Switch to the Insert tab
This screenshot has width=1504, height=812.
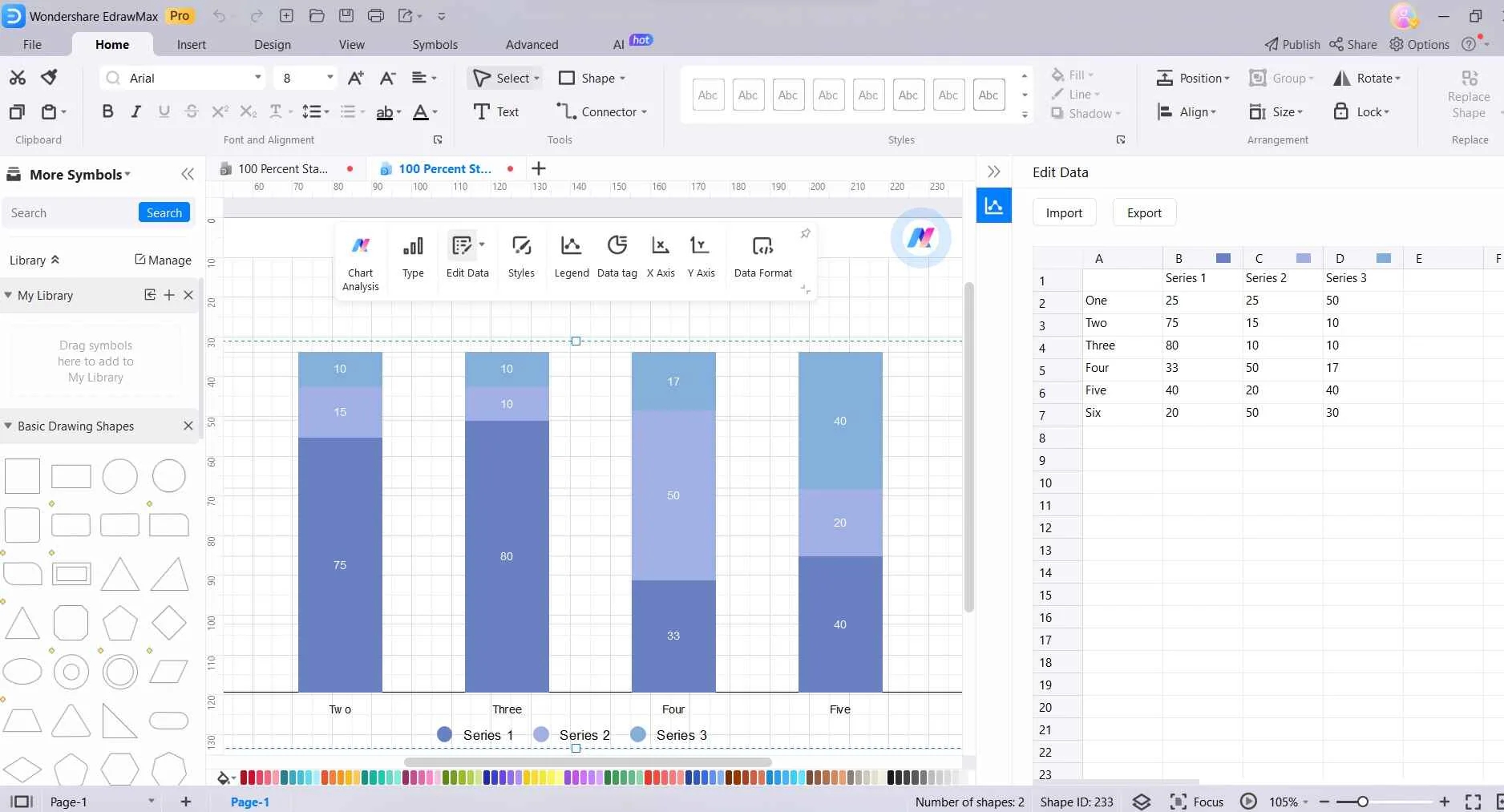pyautogui.click(x=192, y=44)
